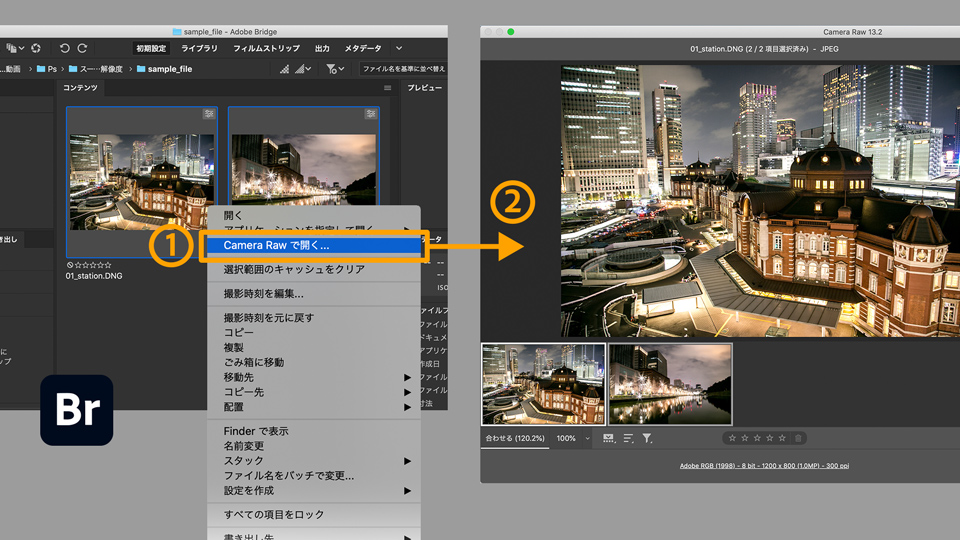Select the コンテンツ panel tab

point(80,88)
